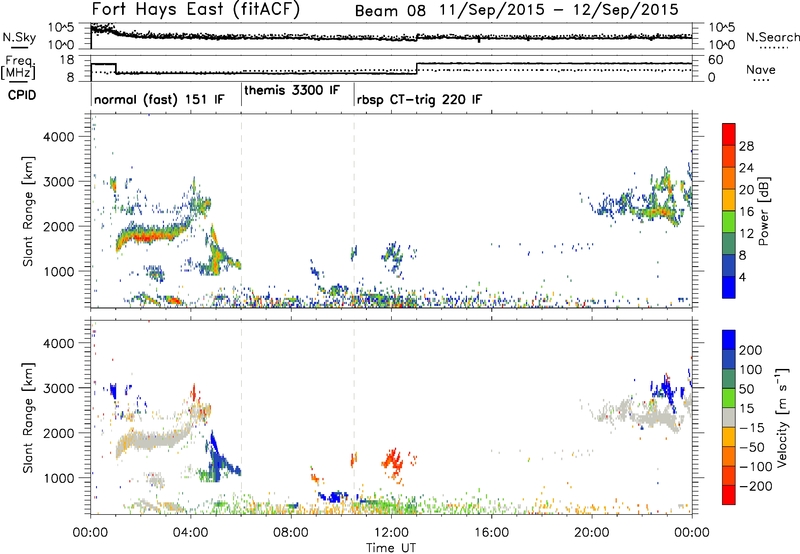Click the '16:00' time tick label
The image size is (800, 554).
(491, 533)
